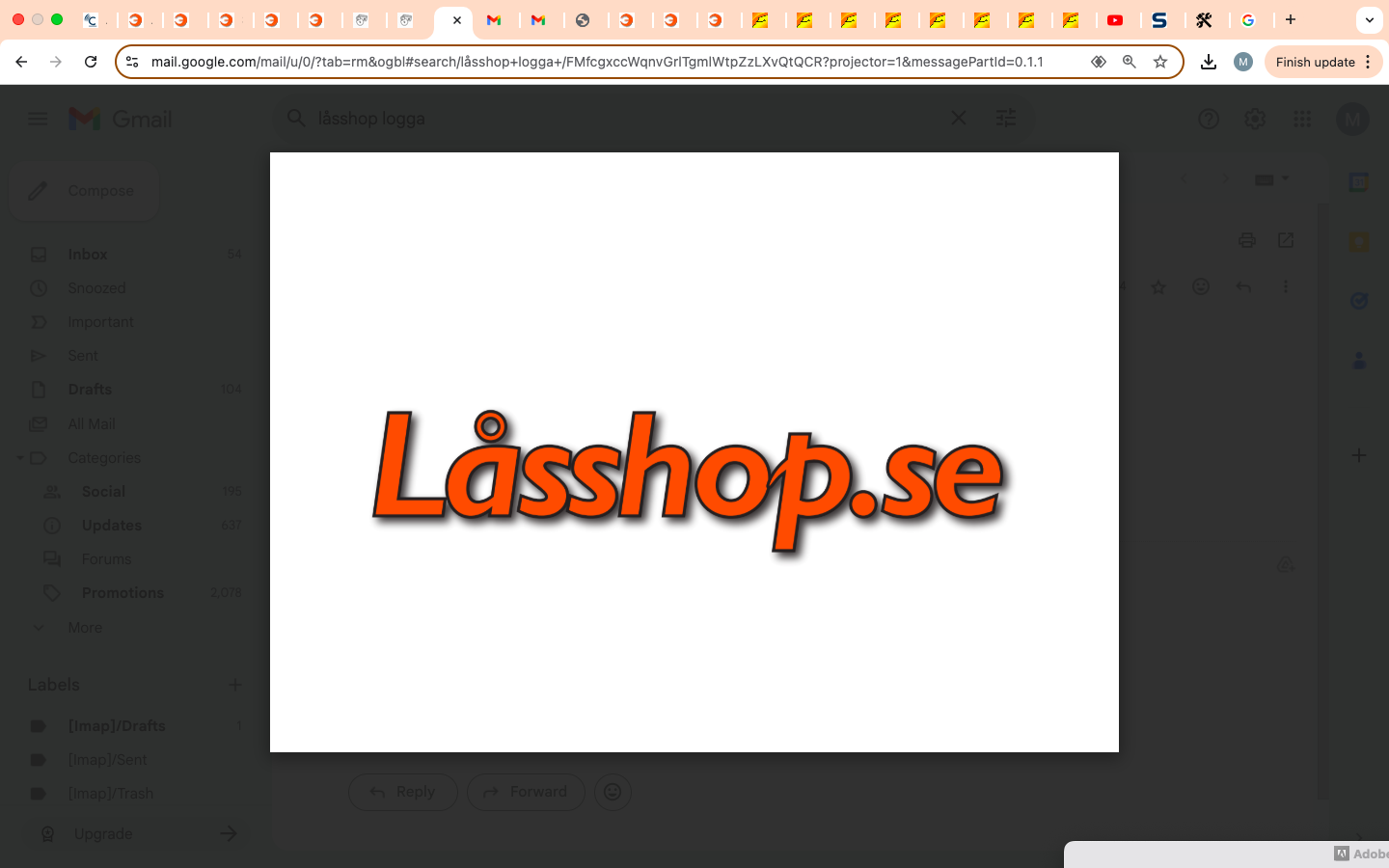Create a new label with plus

click(234, 684)
